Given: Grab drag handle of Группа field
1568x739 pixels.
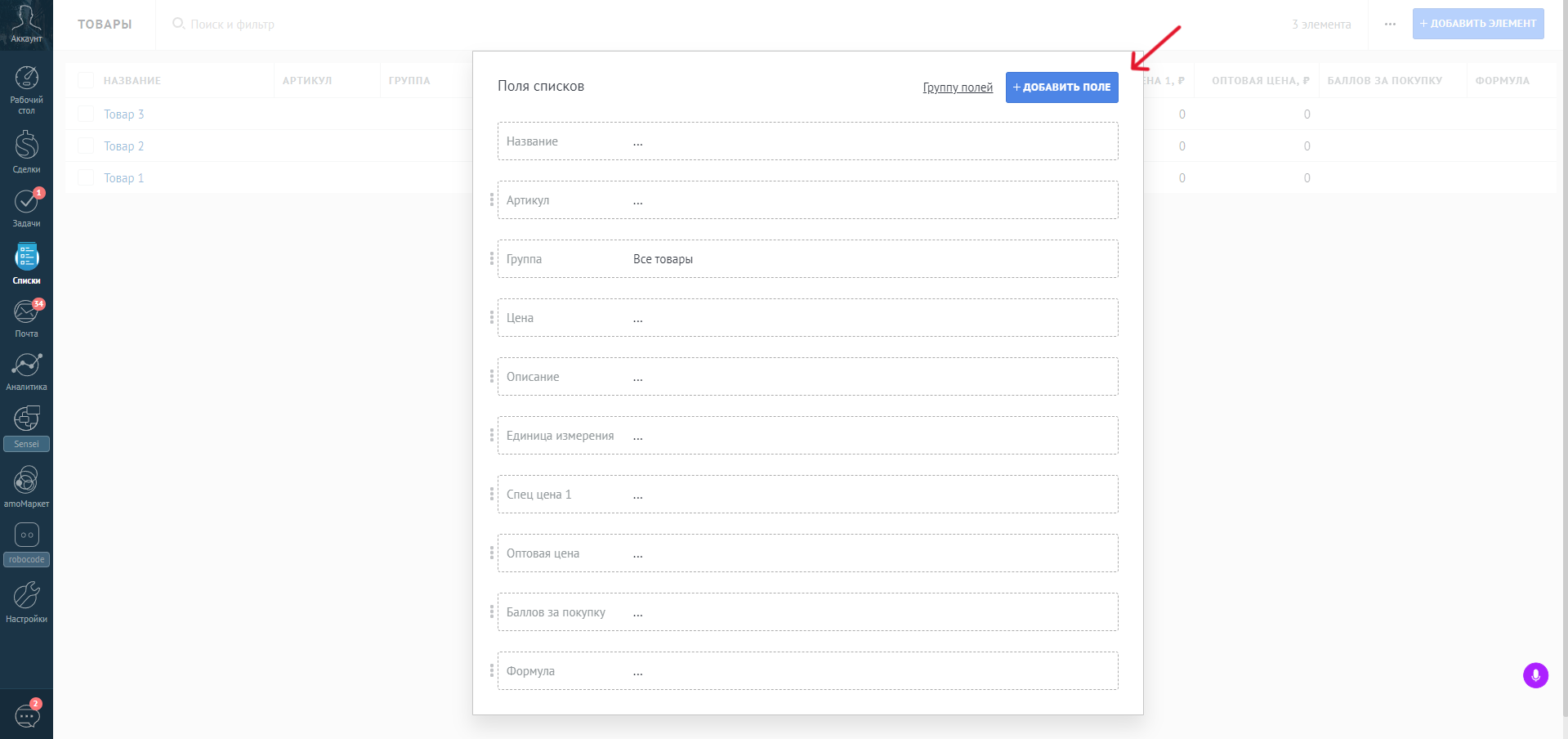Looking at the screenshot, I should pyautogui.click(x=491, y=258).
